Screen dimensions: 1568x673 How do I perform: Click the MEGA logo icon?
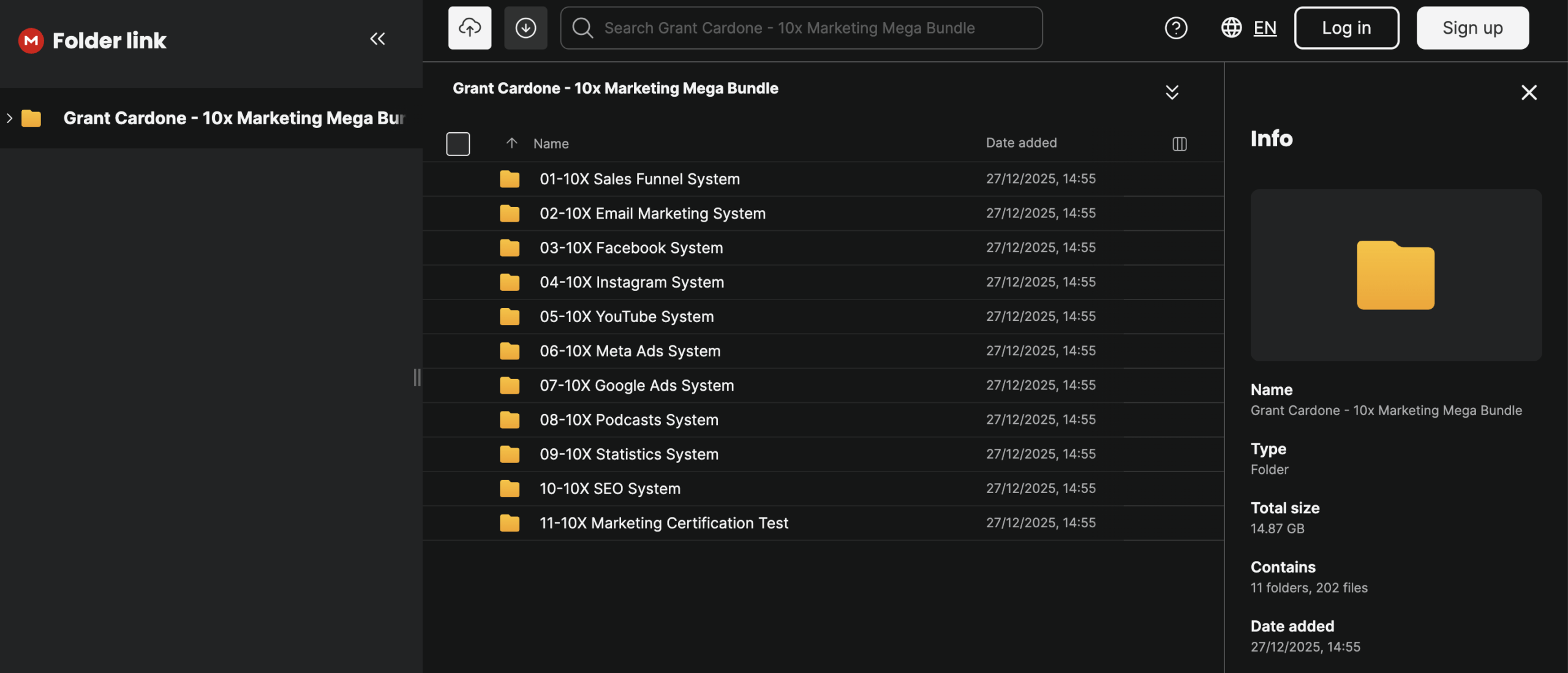pyautogui.click(x=31, y=40)
